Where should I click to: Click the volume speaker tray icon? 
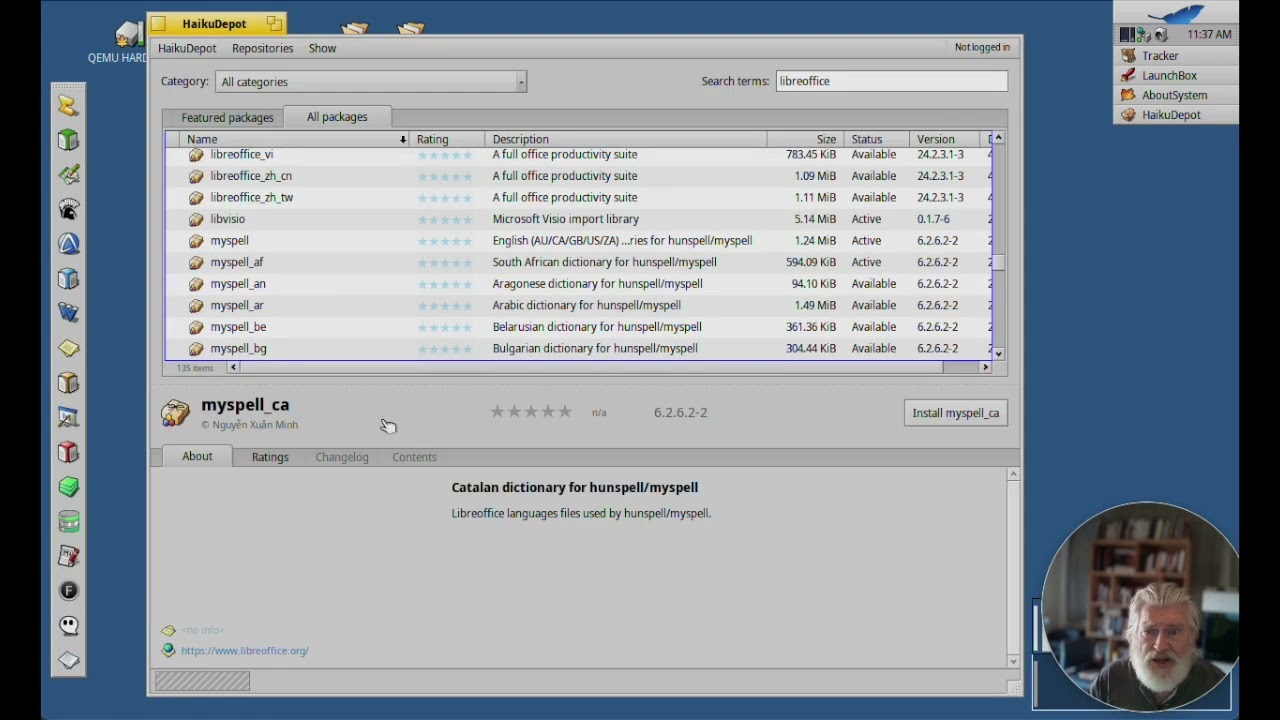[1160, 34]
